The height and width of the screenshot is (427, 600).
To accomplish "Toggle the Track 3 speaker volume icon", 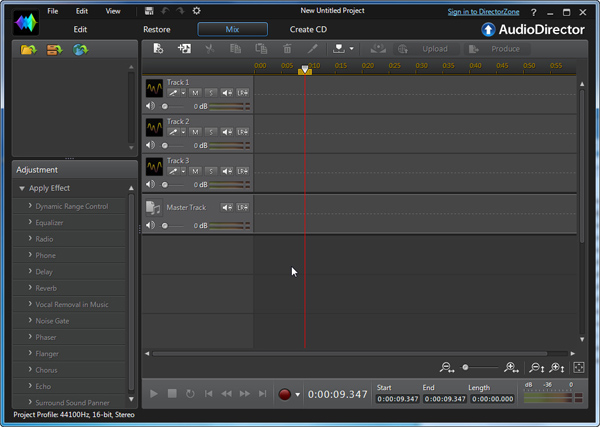I will click(151, 184).
